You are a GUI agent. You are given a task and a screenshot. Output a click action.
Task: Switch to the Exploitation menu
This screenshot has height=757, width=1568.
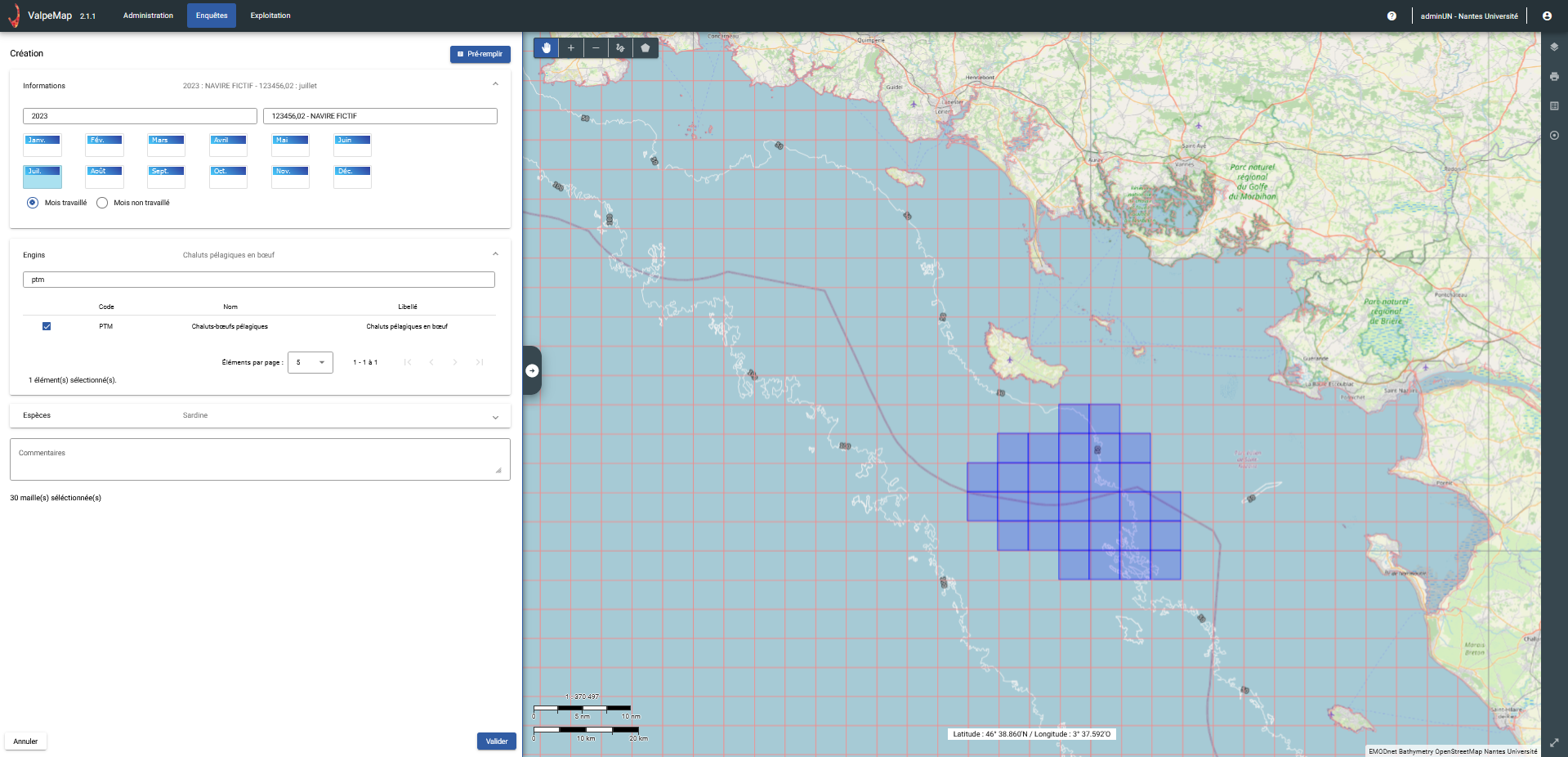point(270,16)
